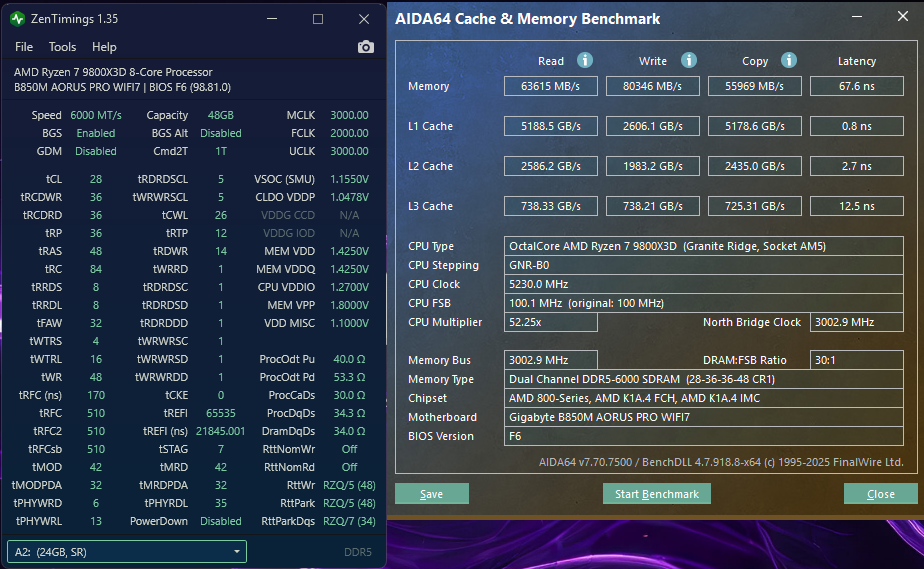Click the FCLK 2000.00 value
Viewport: 924px width, 569px height.
[x=349, y=133]
